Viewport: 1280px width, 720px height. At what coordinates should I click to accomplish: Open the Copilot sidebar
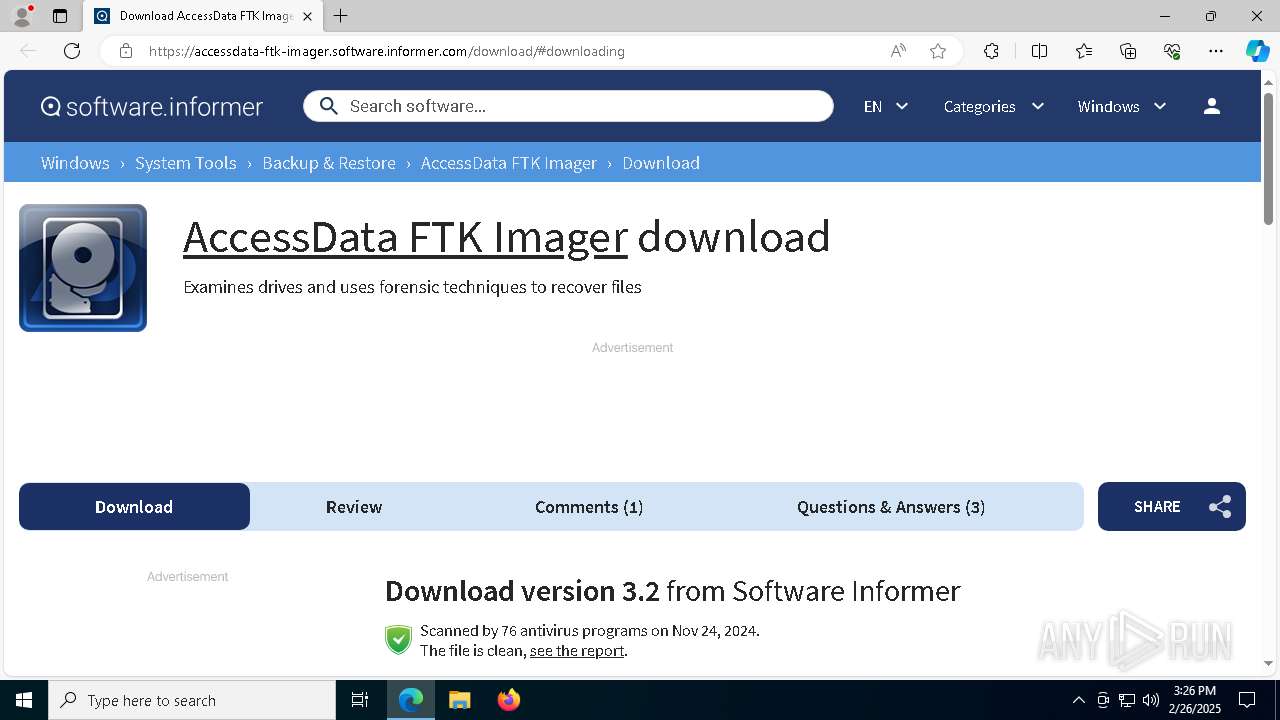pos(1257,51)
